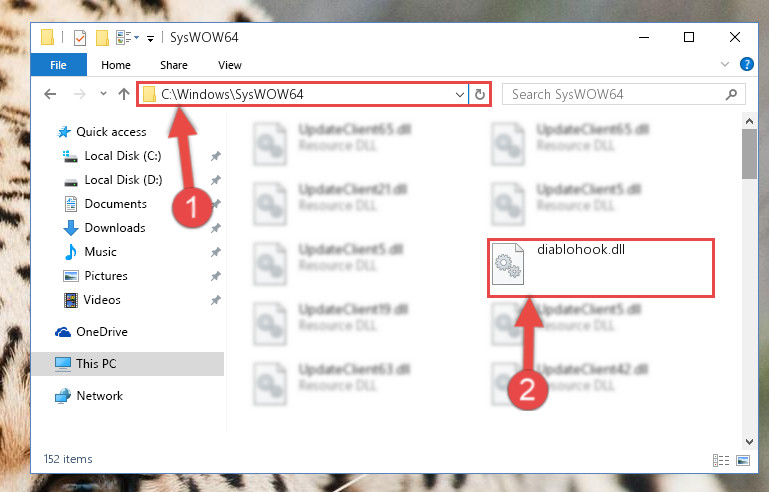Refresh the SysWOW64 folder view
769x492 pixels.
(x=480, y=94)
